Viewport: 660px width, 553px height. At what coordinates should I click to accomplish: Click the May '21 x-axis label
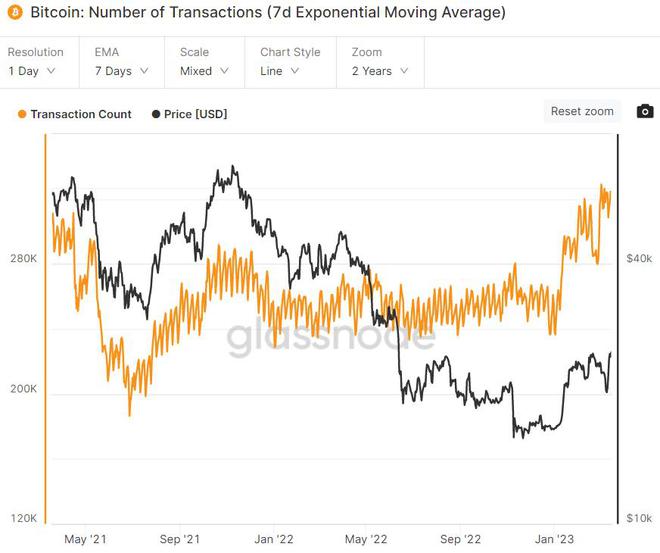pos(85,539)
